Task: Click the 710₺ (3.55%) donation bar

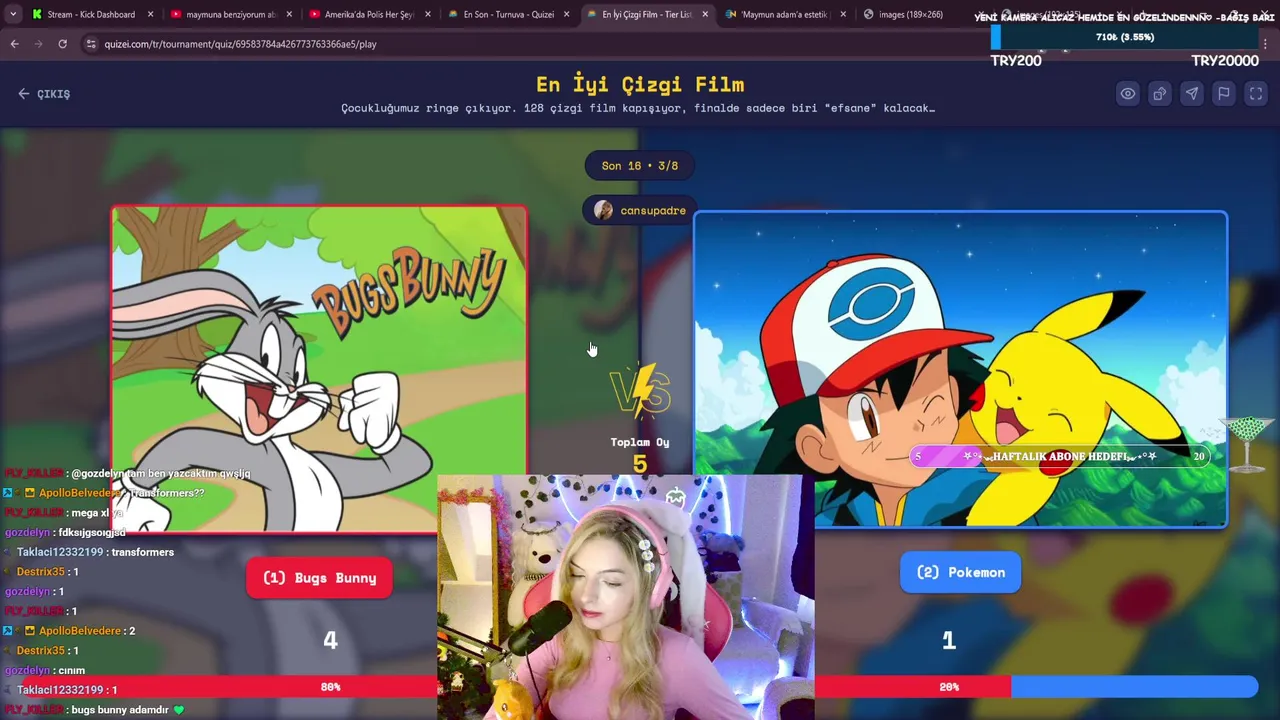Action: (x=1125, y=37)
